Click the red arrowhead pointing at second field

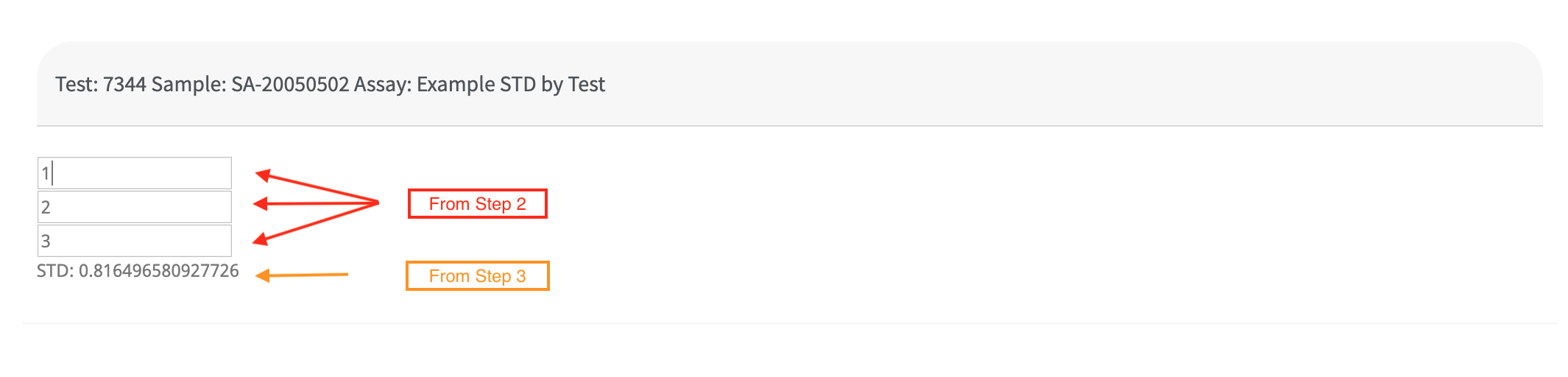pyautogui.click(x=260, y=204)
